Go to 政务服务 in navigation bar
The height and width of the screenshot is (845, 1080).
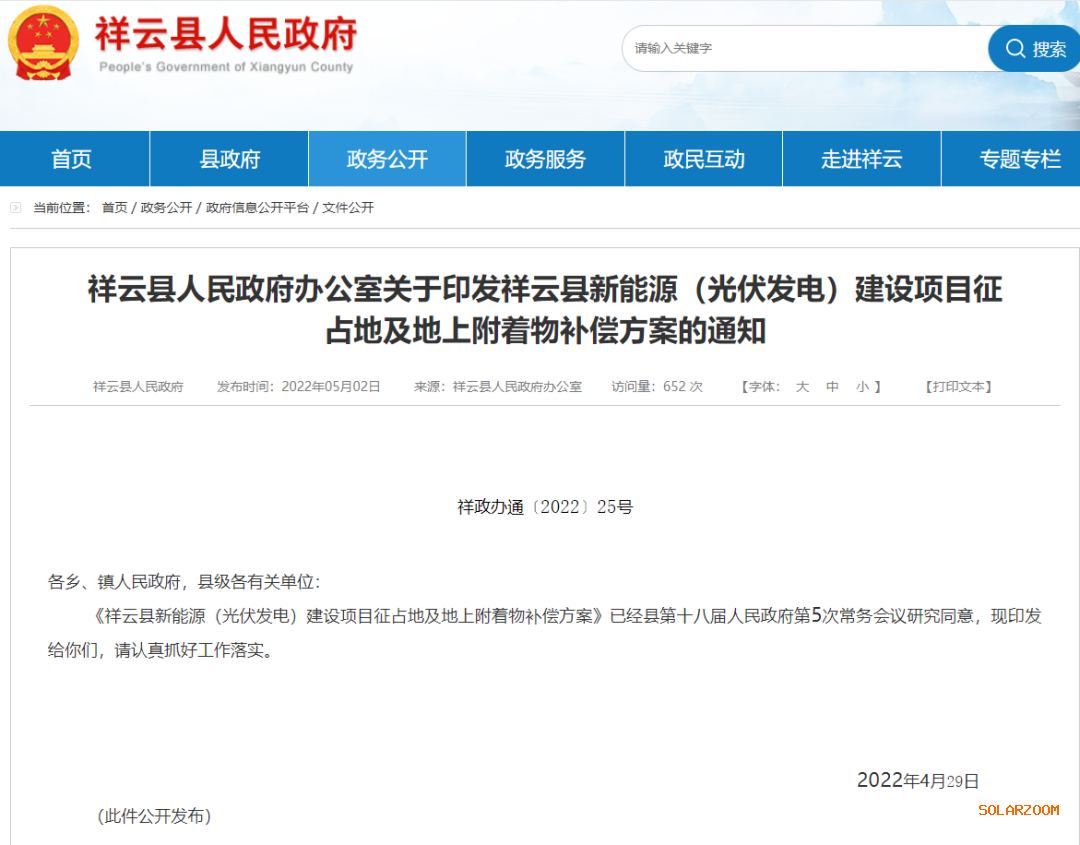pos(545,159)
